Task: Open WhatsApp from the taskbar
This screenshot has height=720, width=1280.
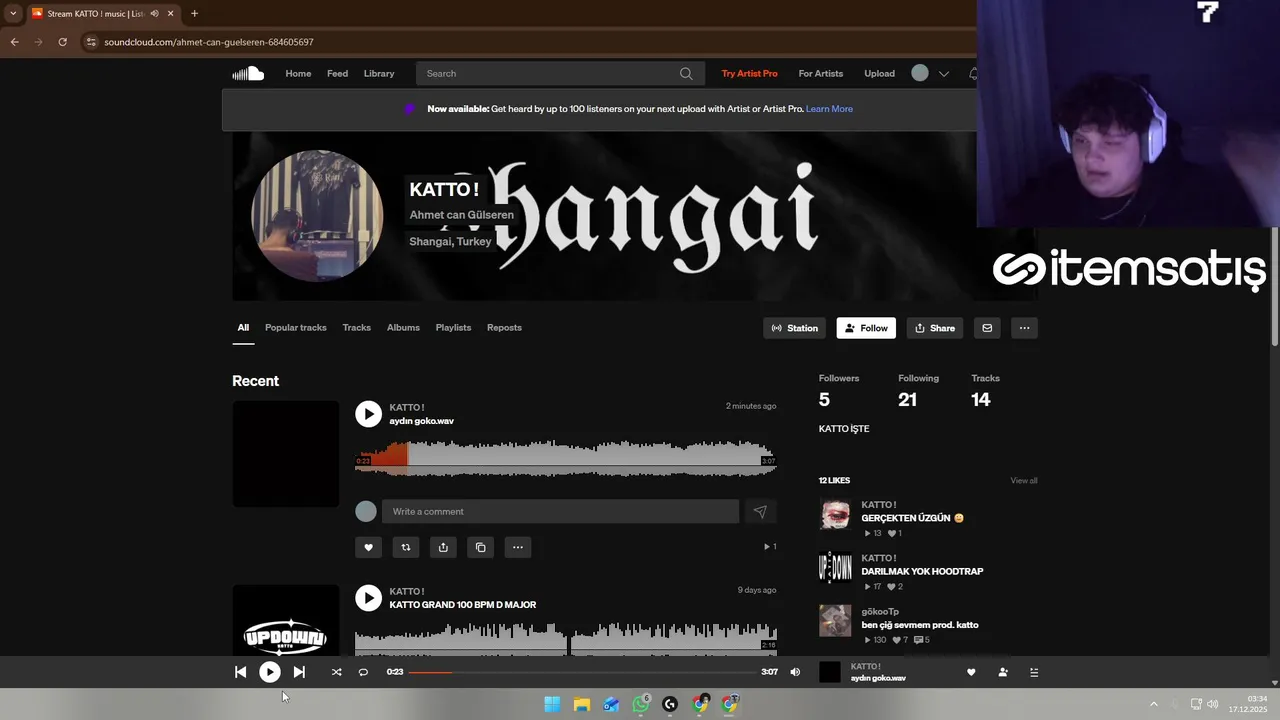Action: pos(641,704)
